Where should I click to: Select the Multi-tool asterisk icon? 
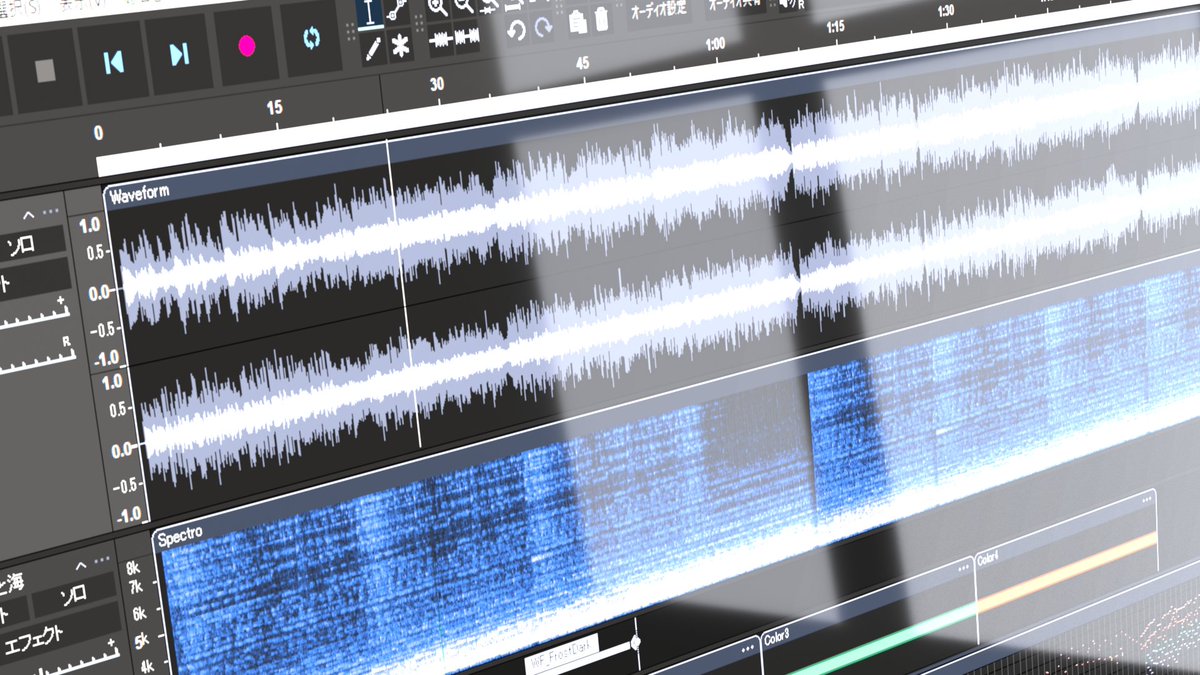pos(400,44)
